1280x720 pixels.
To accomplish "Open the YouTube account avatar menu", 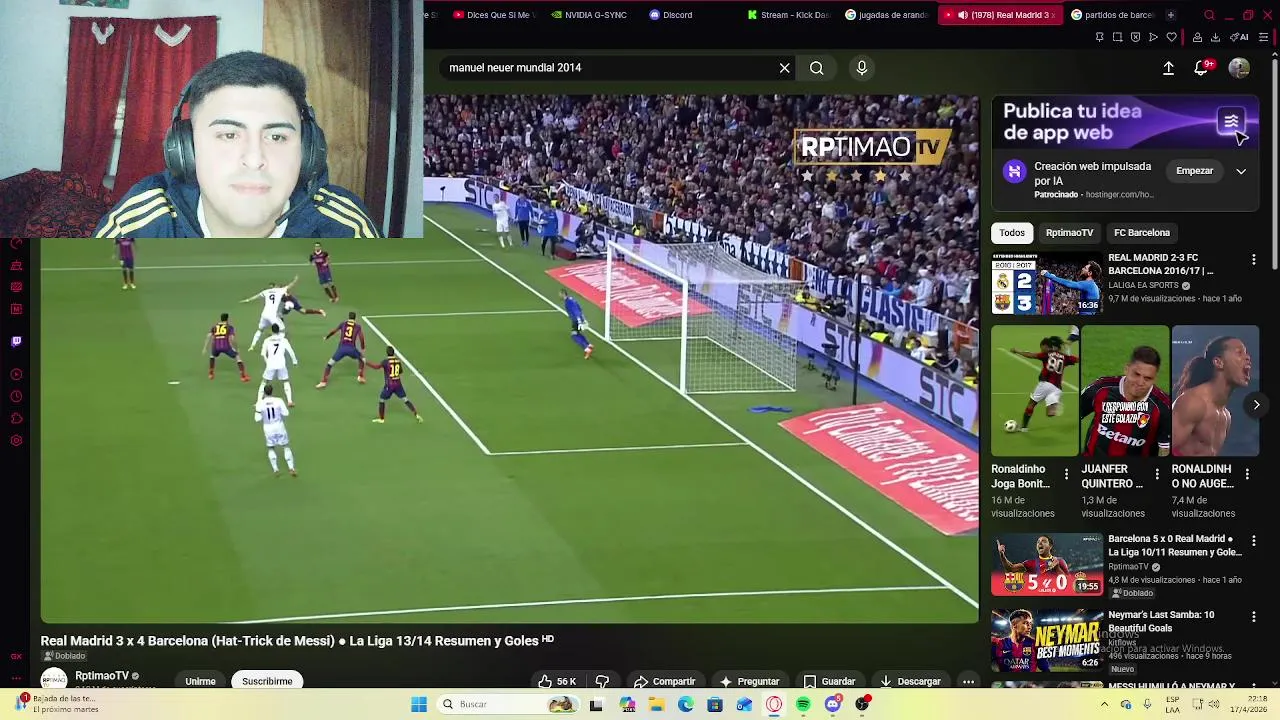I will (1239, 68).
